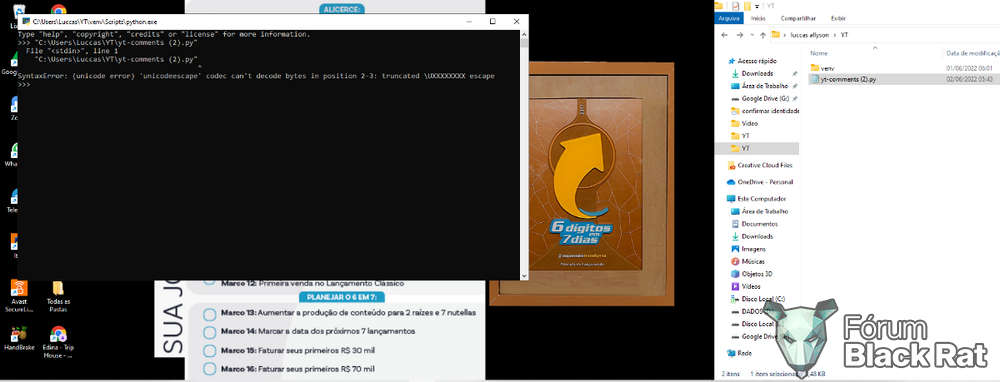Open the HandBrake desktop shortcut
This screenshot has height=382, width=1000.
(x=19, y=339)
